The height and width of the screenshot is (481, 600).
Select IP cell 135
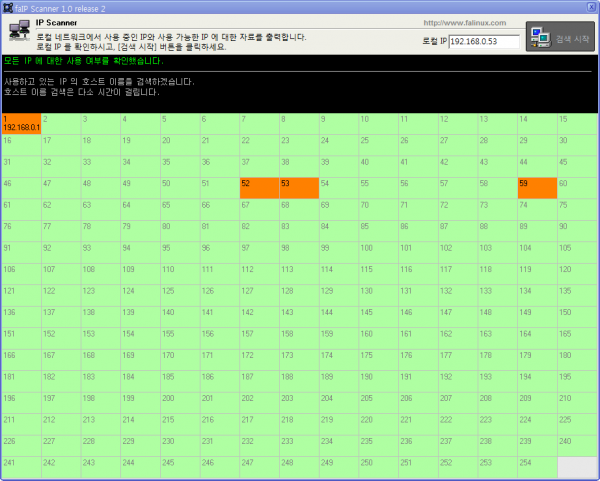pyautogui.click(x=577, y=295)
